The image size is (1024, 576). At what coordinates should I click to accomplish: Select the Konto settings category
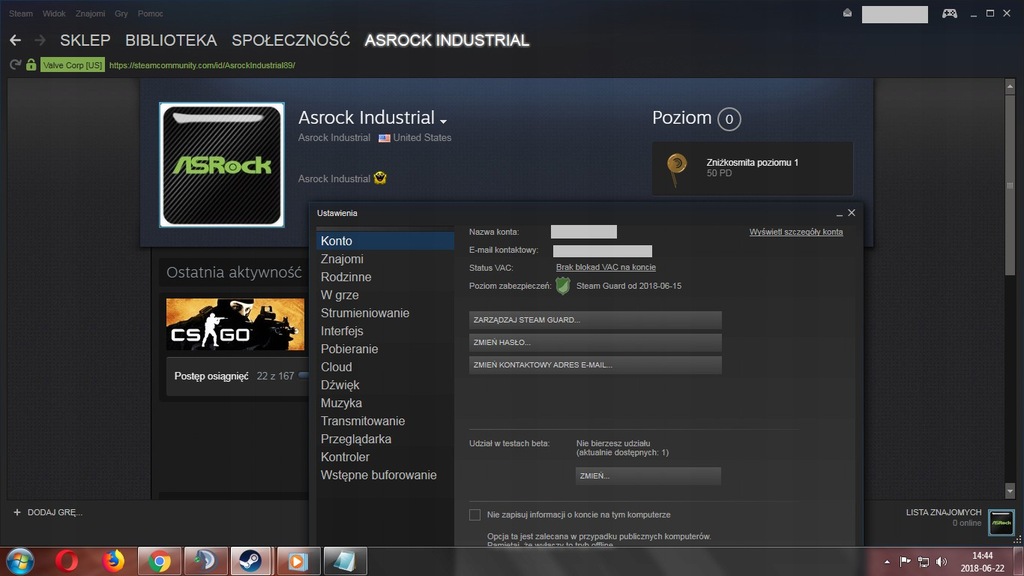(385, 241)
